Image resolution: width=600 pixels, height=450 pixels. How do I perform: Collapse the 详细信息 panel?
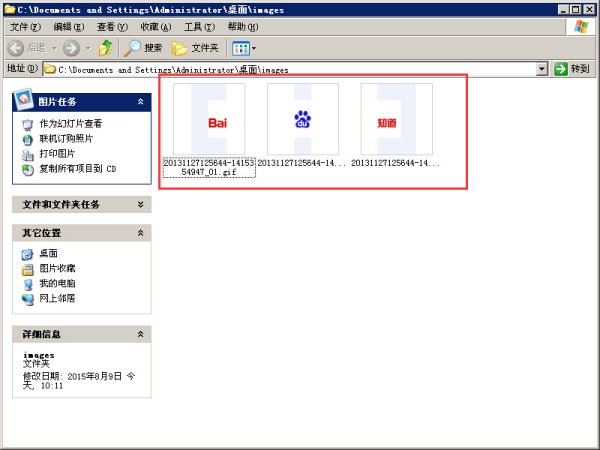coord(140,334)
